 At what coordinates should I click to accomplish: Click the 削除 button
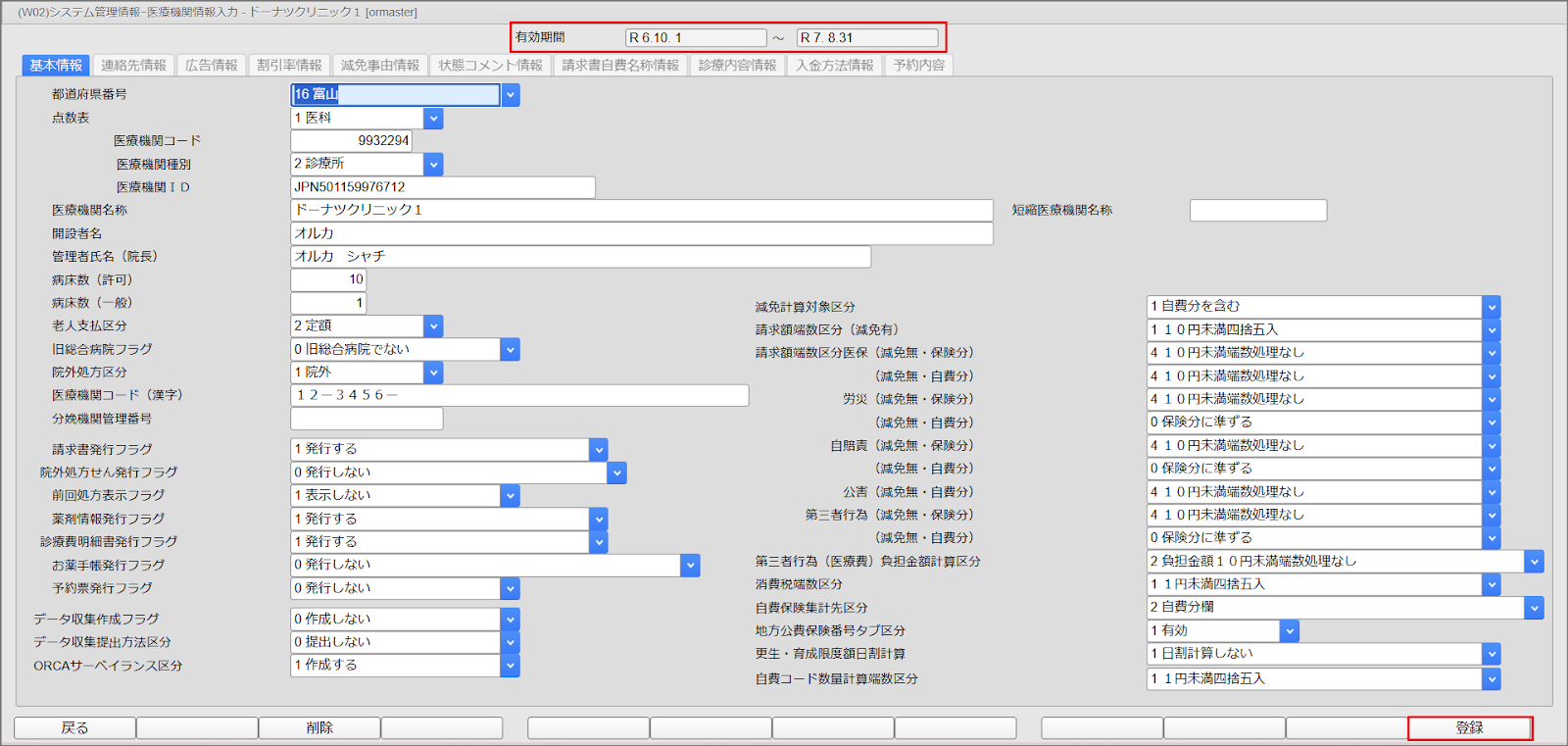(319, 728)
